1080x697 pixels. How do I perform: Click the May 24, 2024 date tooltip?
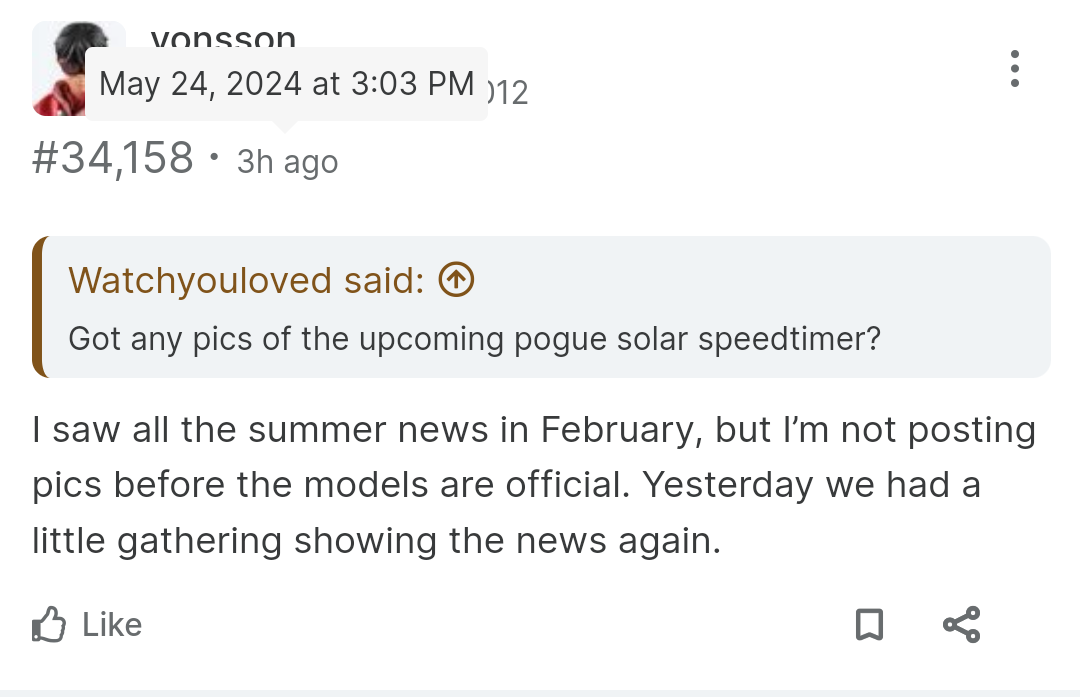[x=287, y=84]
